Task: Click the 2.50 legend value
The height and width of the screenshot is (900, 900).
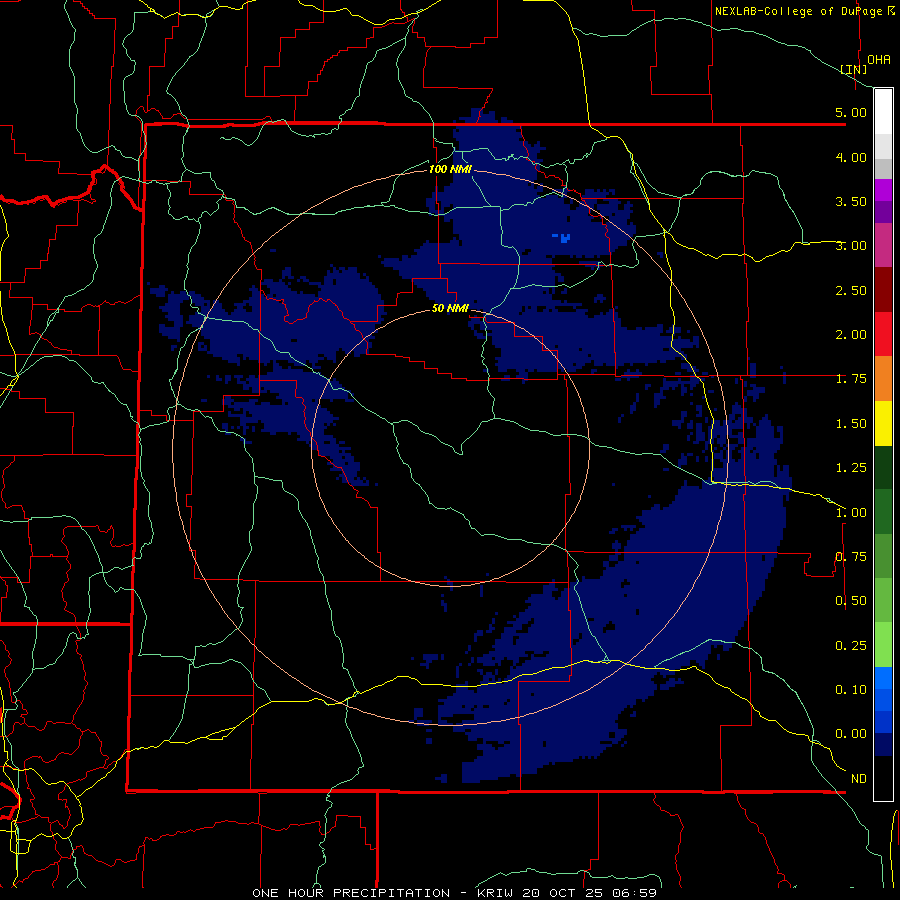Action: click(x=851, y=290)
